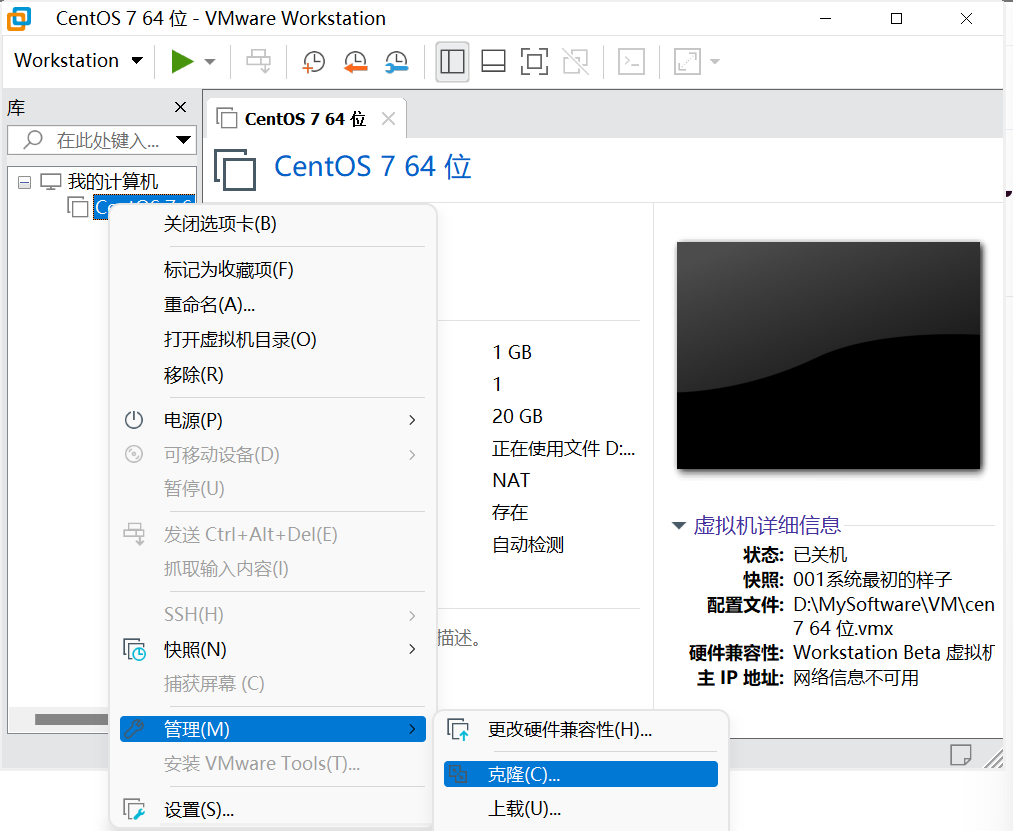
Task: Open the snapshot manager toolbar icon
Action: coord(397,62)
